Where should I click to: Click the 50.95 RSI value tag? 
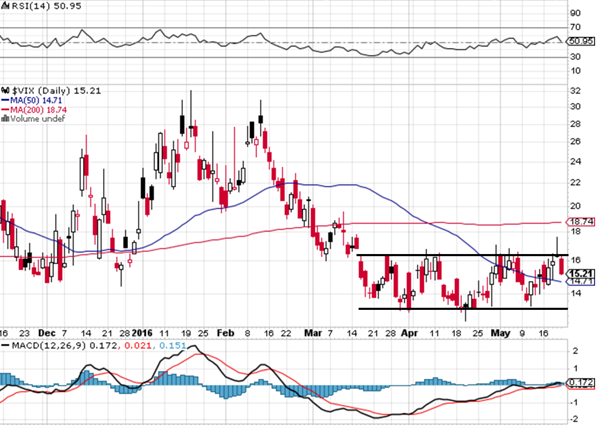pos(581,41)
